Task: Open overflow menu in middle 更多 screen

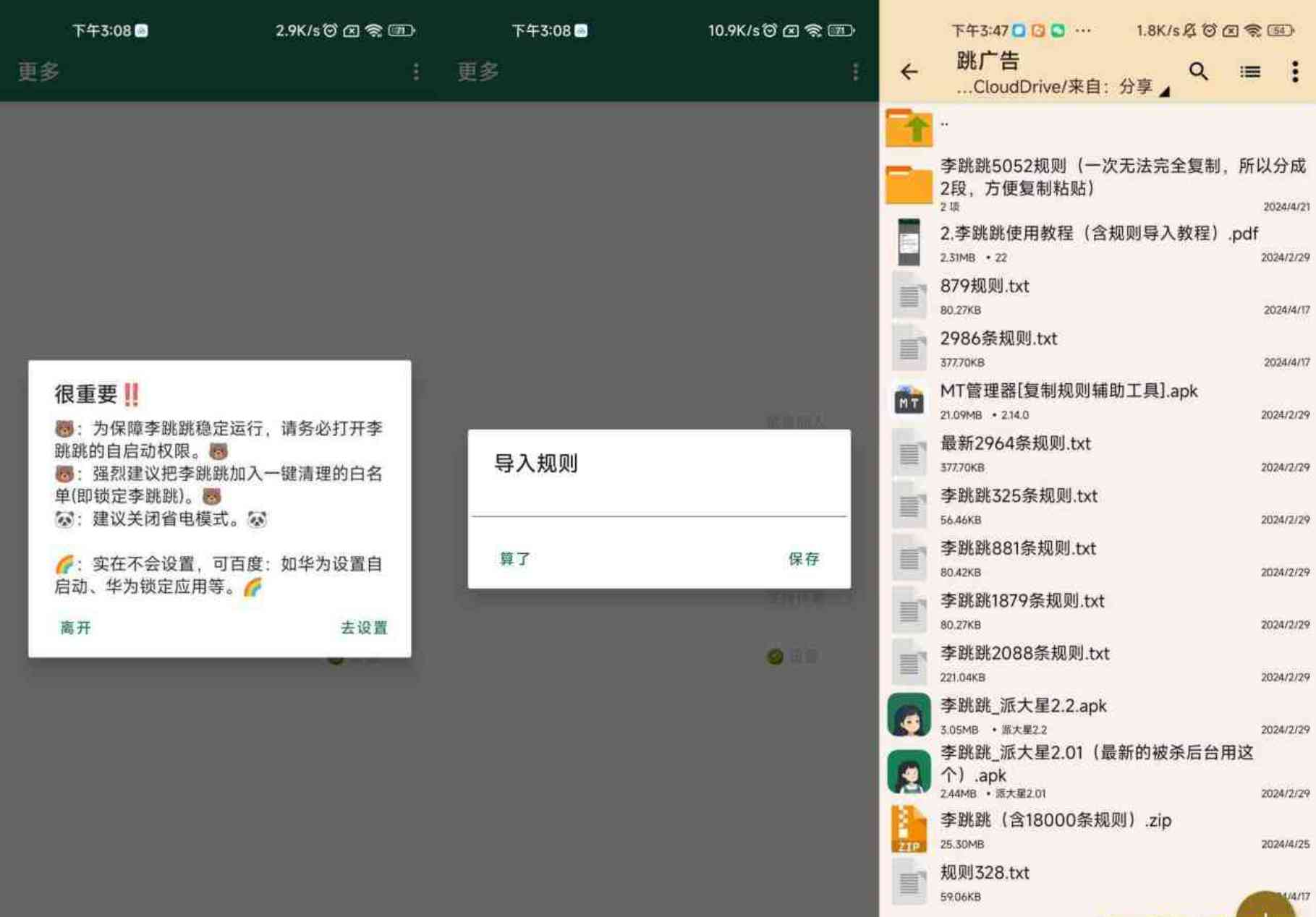Action: [x=855, y=71]
